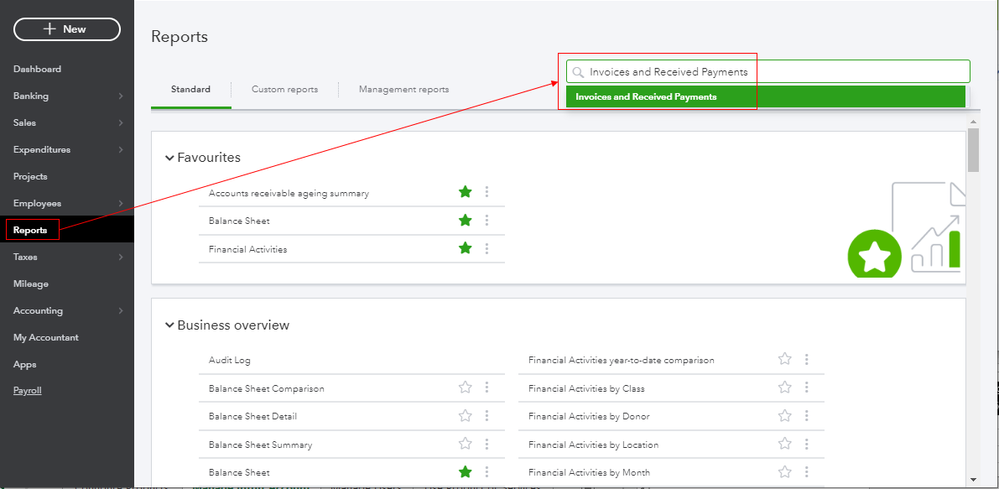Unfavourite the Financial Activities report star
Screen dimensions: 999x489
[465, 248]
